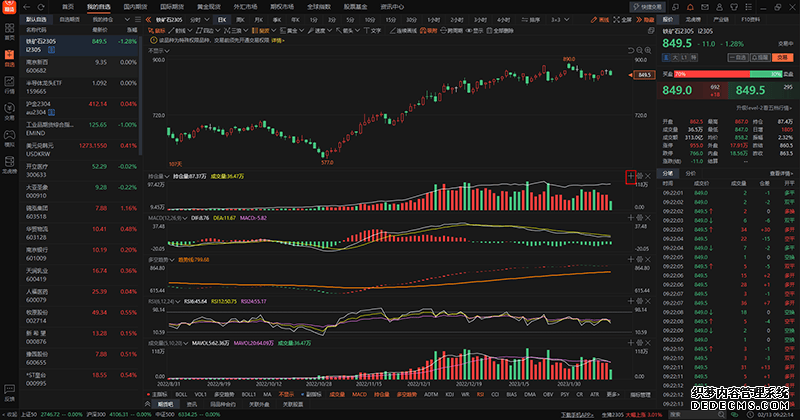
Task: Open the 3×3 layout dropdown
Action: tap(555, 19)
